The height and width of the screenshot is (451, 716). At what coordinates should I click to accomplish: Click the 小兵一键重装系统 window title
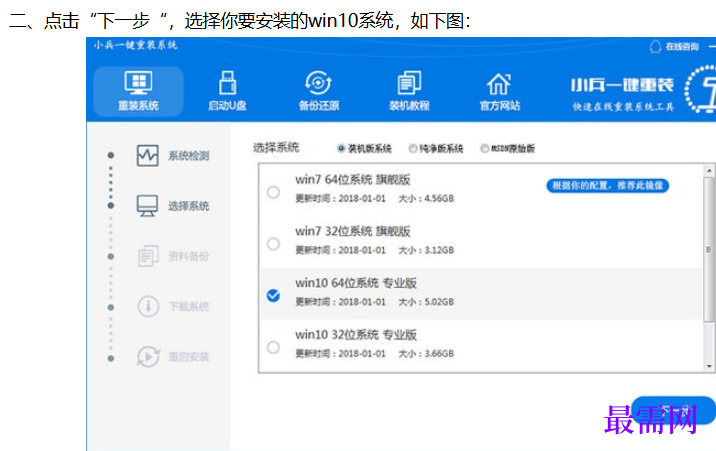(x=136, y=45)
